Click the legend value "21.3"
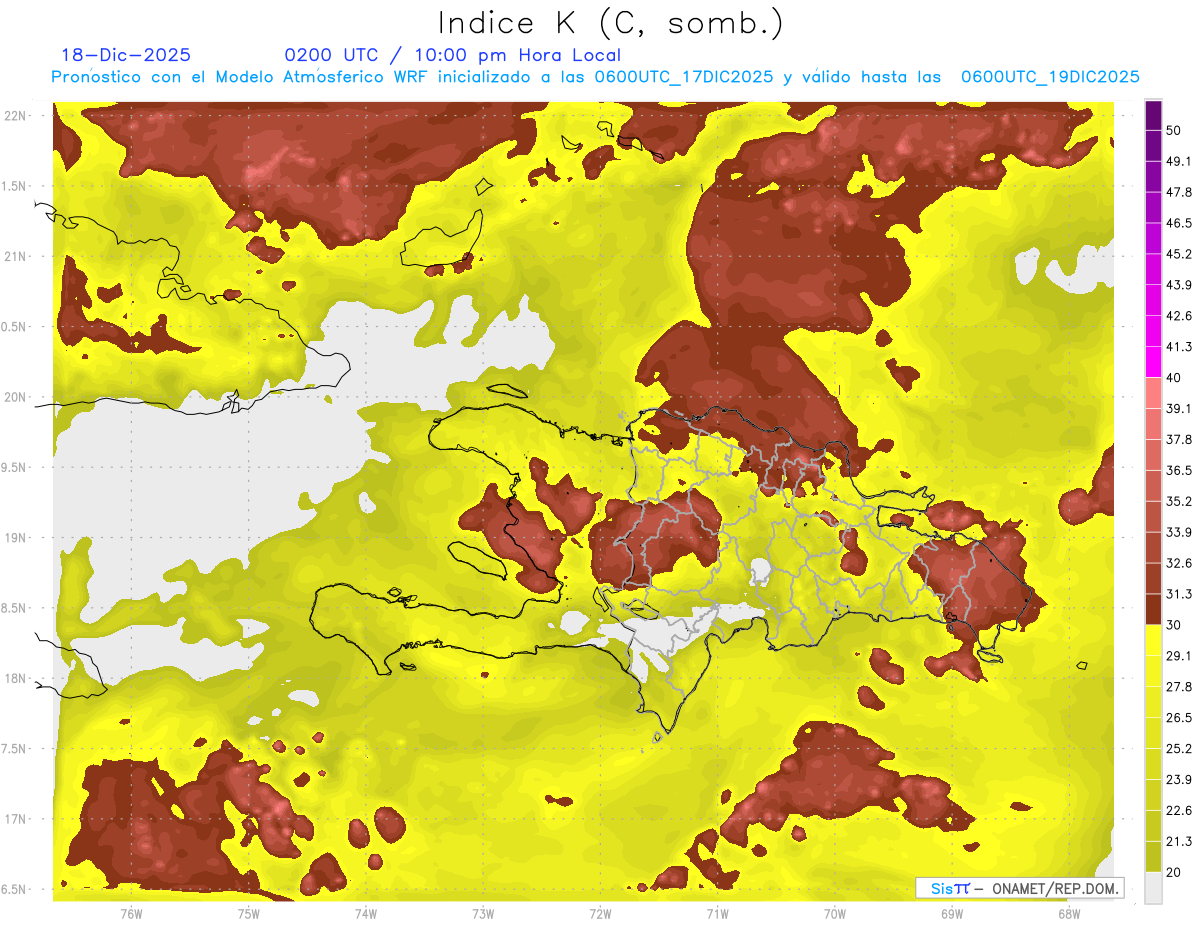Image resolution: width=1200 pixels, height=927 pixels. 1178,841
